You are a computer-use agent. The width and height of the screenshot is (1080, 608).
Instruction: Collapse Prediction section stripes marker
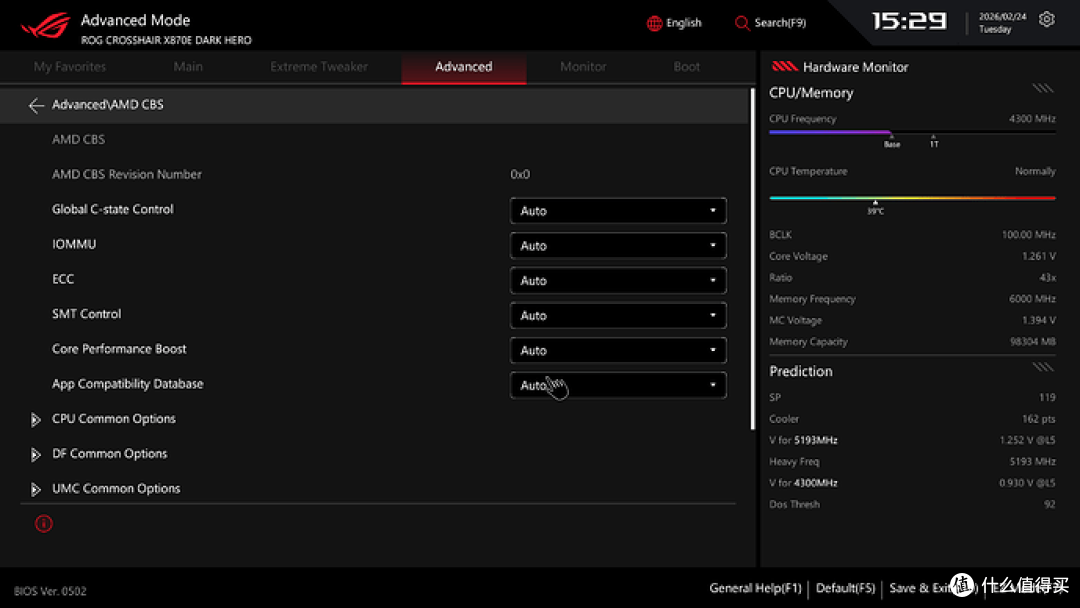tap(1043, 367)
